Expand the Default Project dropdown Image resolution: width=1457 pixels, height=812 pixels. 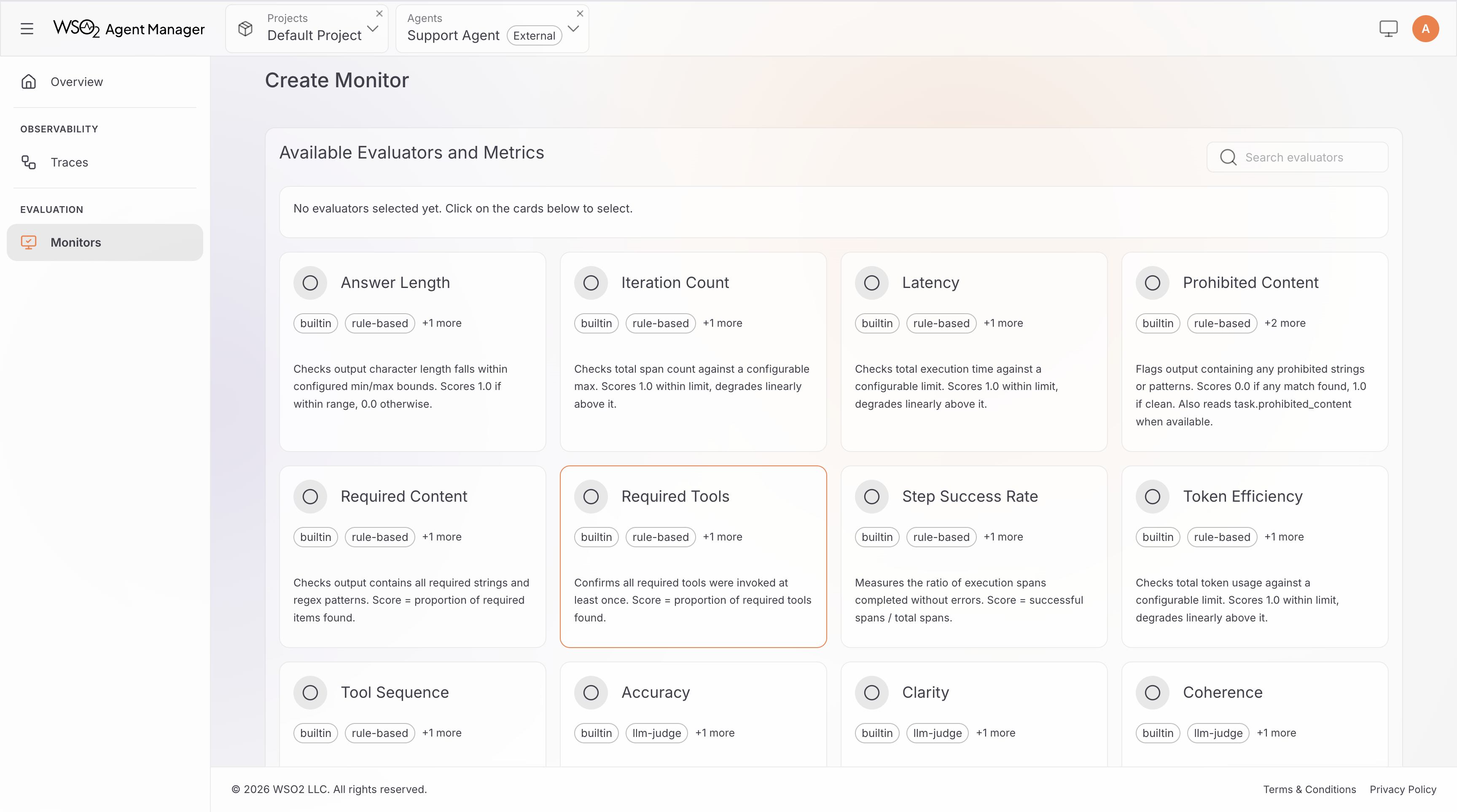click(x=373, y=29)
